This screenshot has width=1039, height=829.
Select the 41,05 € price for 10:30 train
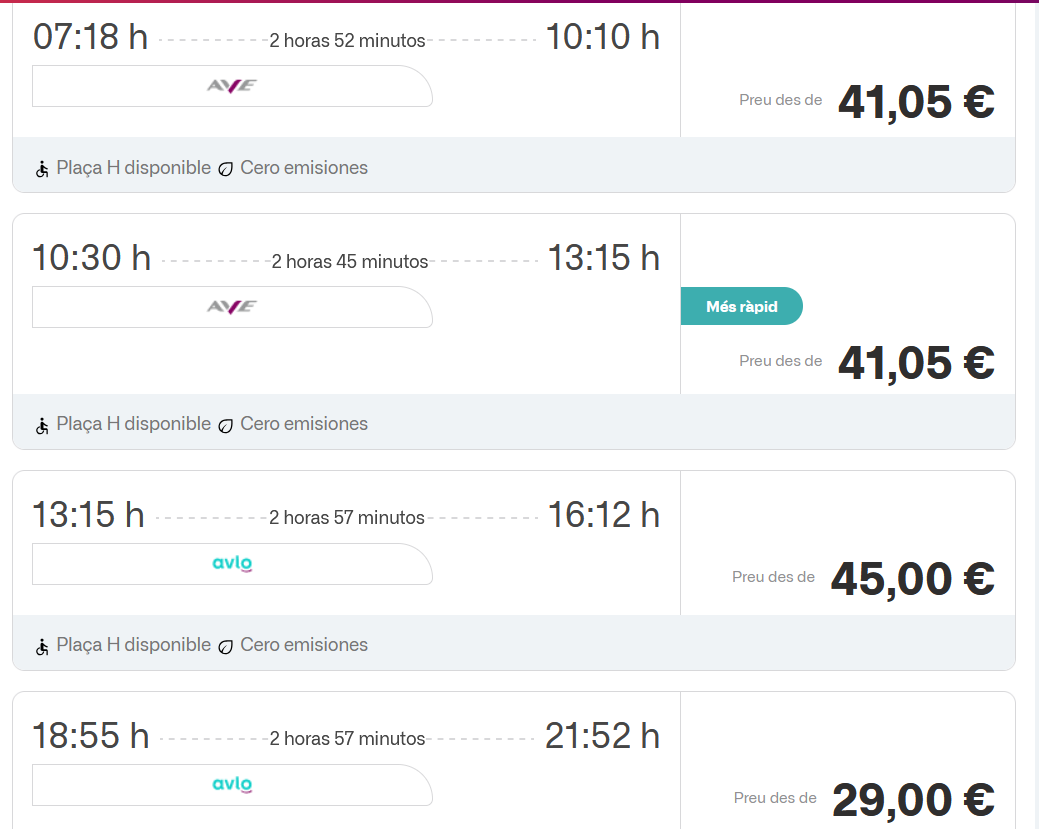click(915, 362)
